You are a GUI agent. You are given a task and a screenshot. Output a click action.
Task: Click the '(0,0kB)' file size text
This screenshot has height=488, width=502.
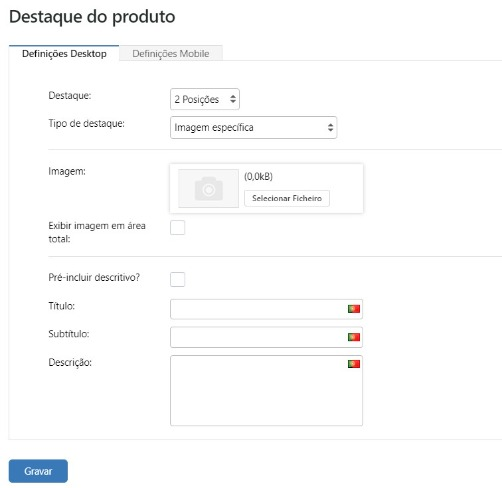click(258, 176)
